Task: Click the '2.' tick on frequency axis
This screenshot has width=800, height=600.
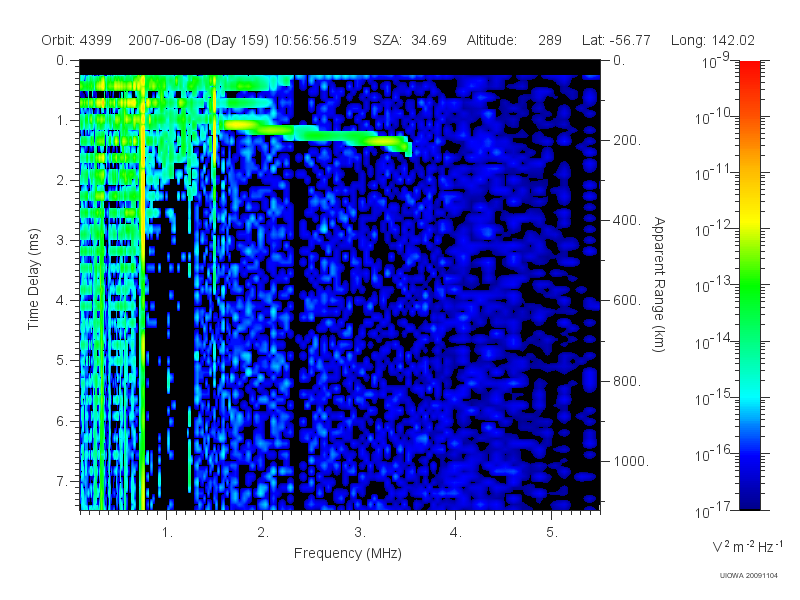Action: [263, 533]
